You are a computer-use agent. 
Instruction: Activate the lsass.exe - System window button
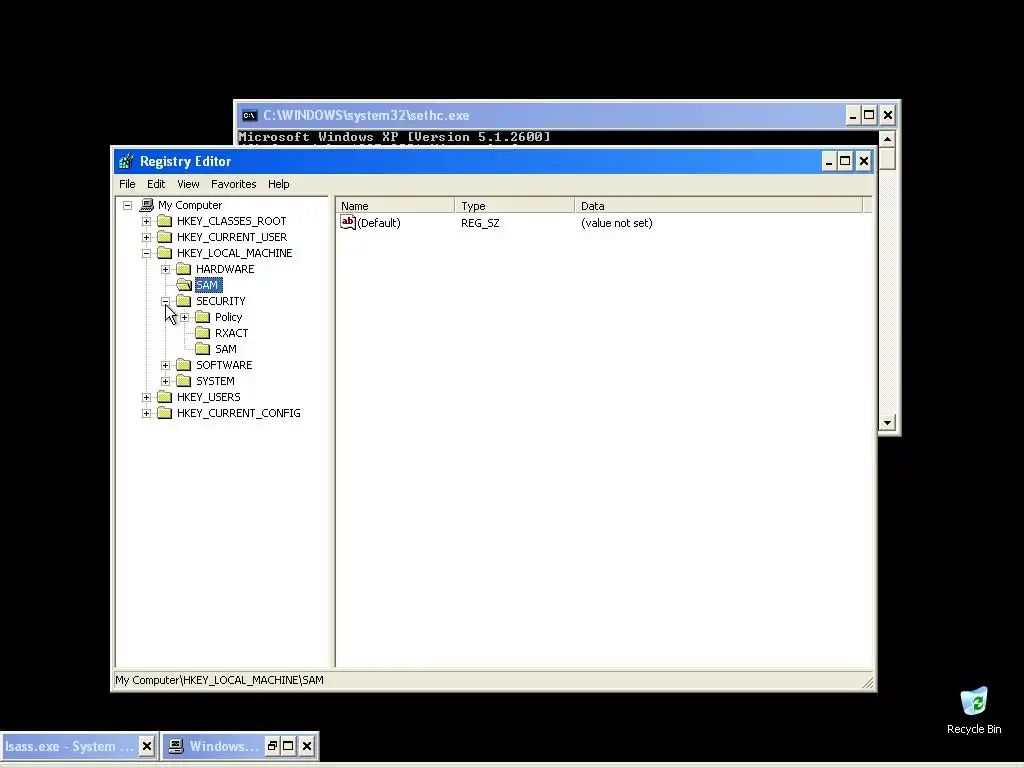coord(69,746)
